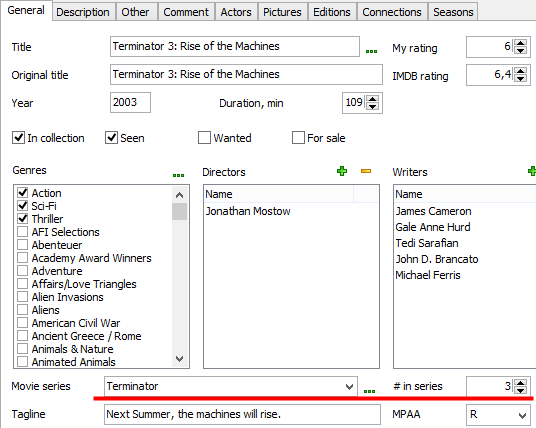Click into the Original title field
The image size is (536, 428).
[x=246, y=75]
